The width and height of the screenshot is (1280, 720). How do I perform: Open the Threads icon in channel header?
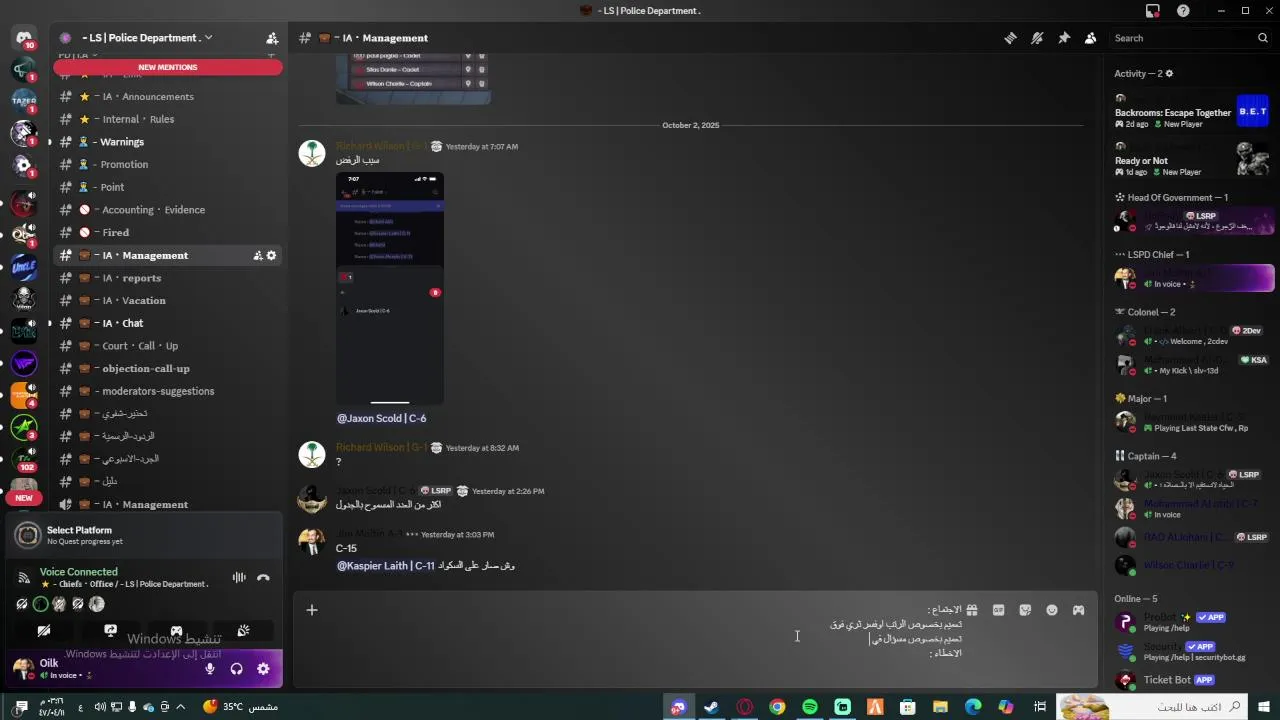click(1011, 38)
